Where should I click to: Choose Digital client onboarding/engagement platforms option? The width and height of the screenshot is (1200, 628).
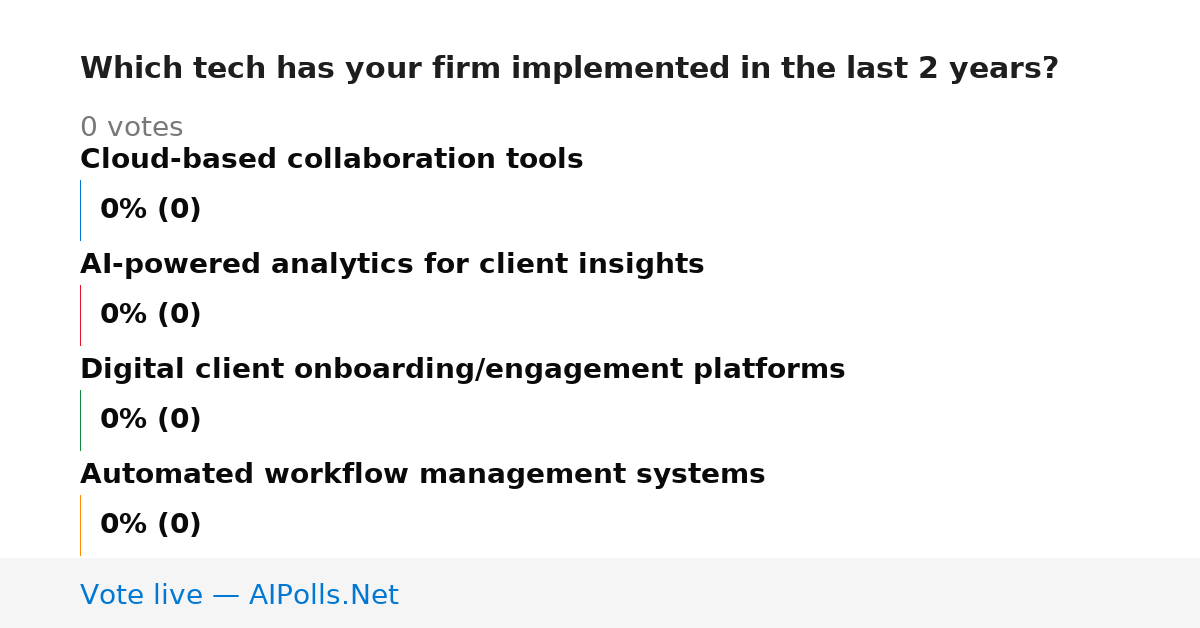(462, 370)
